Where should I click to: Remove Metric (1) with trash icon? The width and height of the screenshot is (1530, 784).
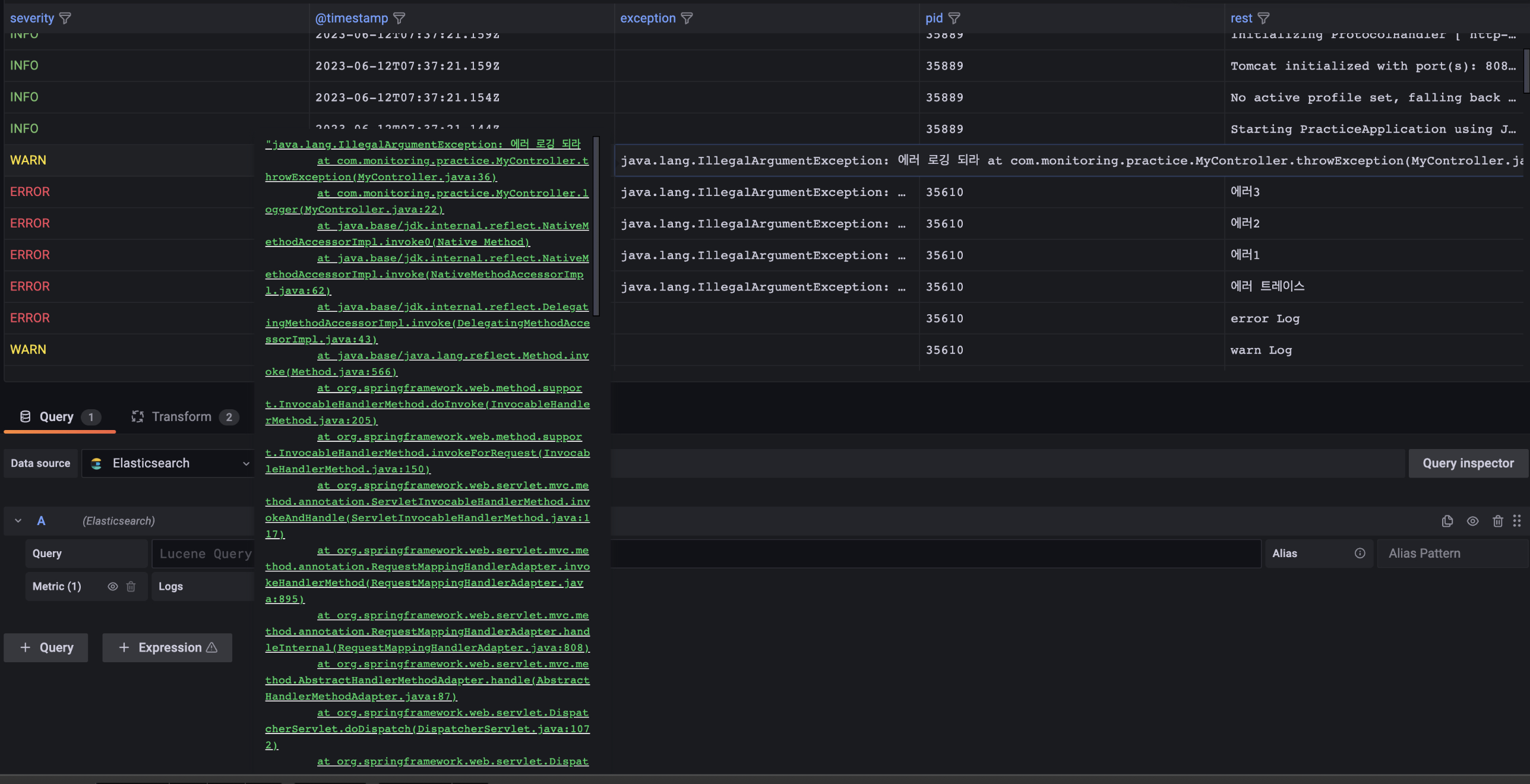tap(131, 586)
